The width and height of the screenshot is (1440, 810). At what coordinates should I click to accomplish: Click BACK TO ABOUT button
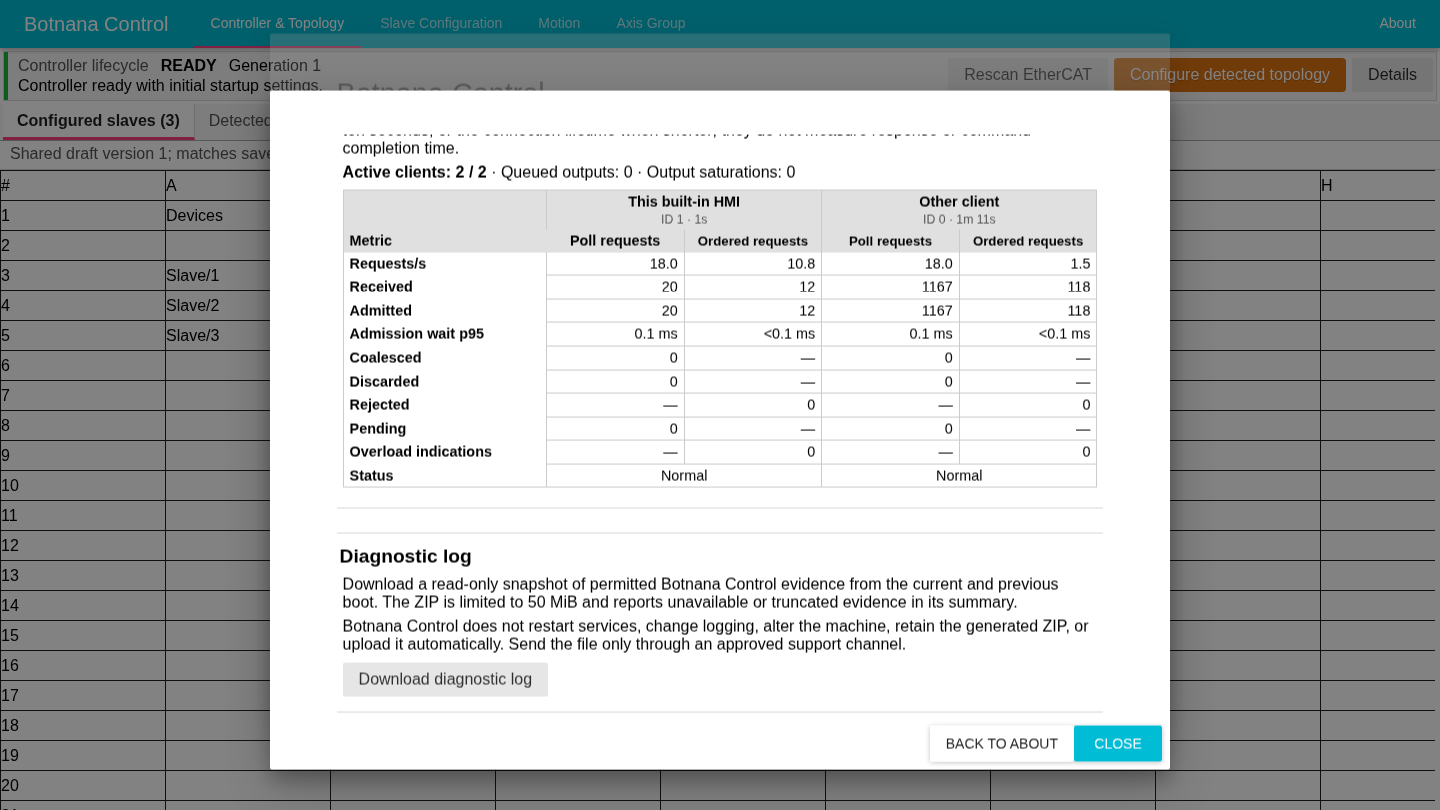click(x=1001, y=743)
